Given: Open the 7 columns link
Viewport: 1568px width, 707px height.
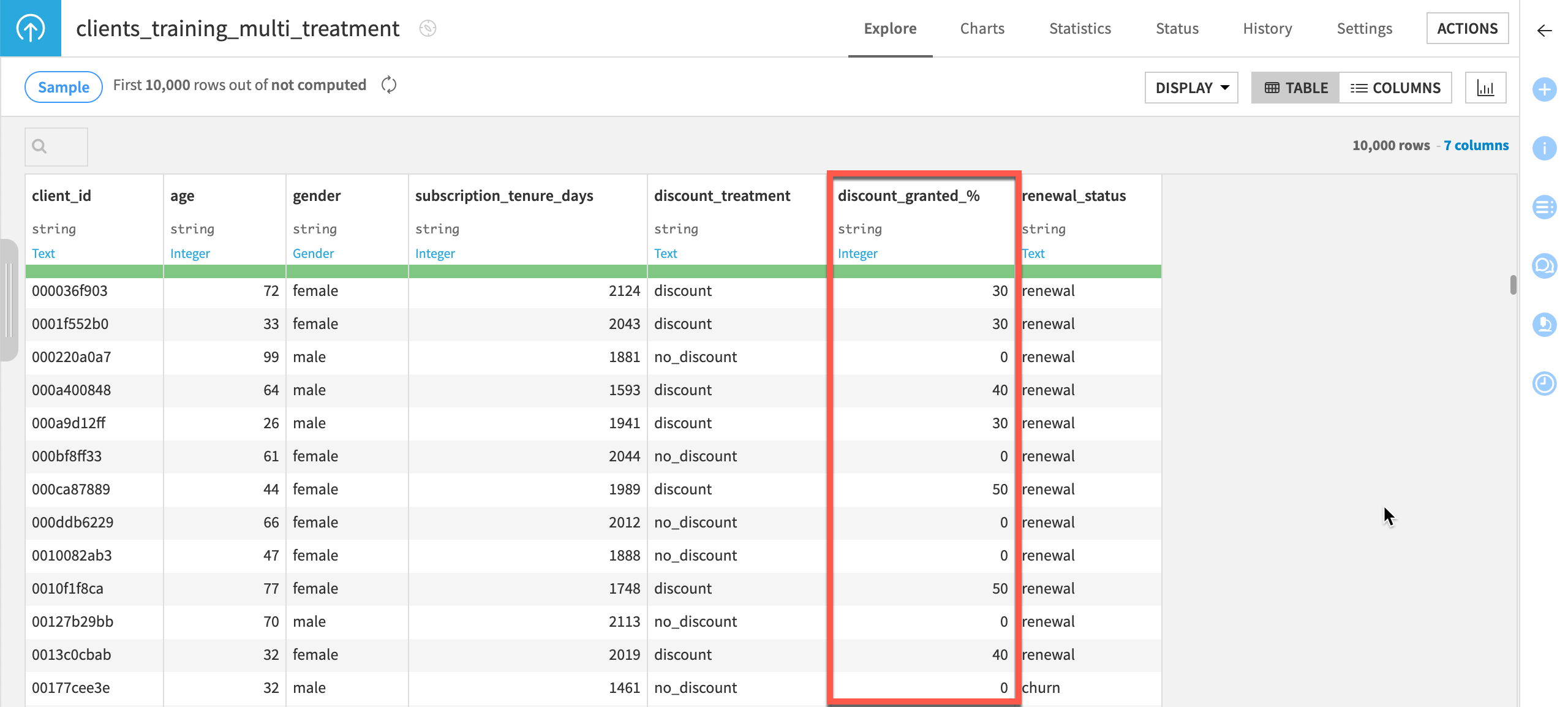Looking at the screenshot, I should pos(1476,145).
